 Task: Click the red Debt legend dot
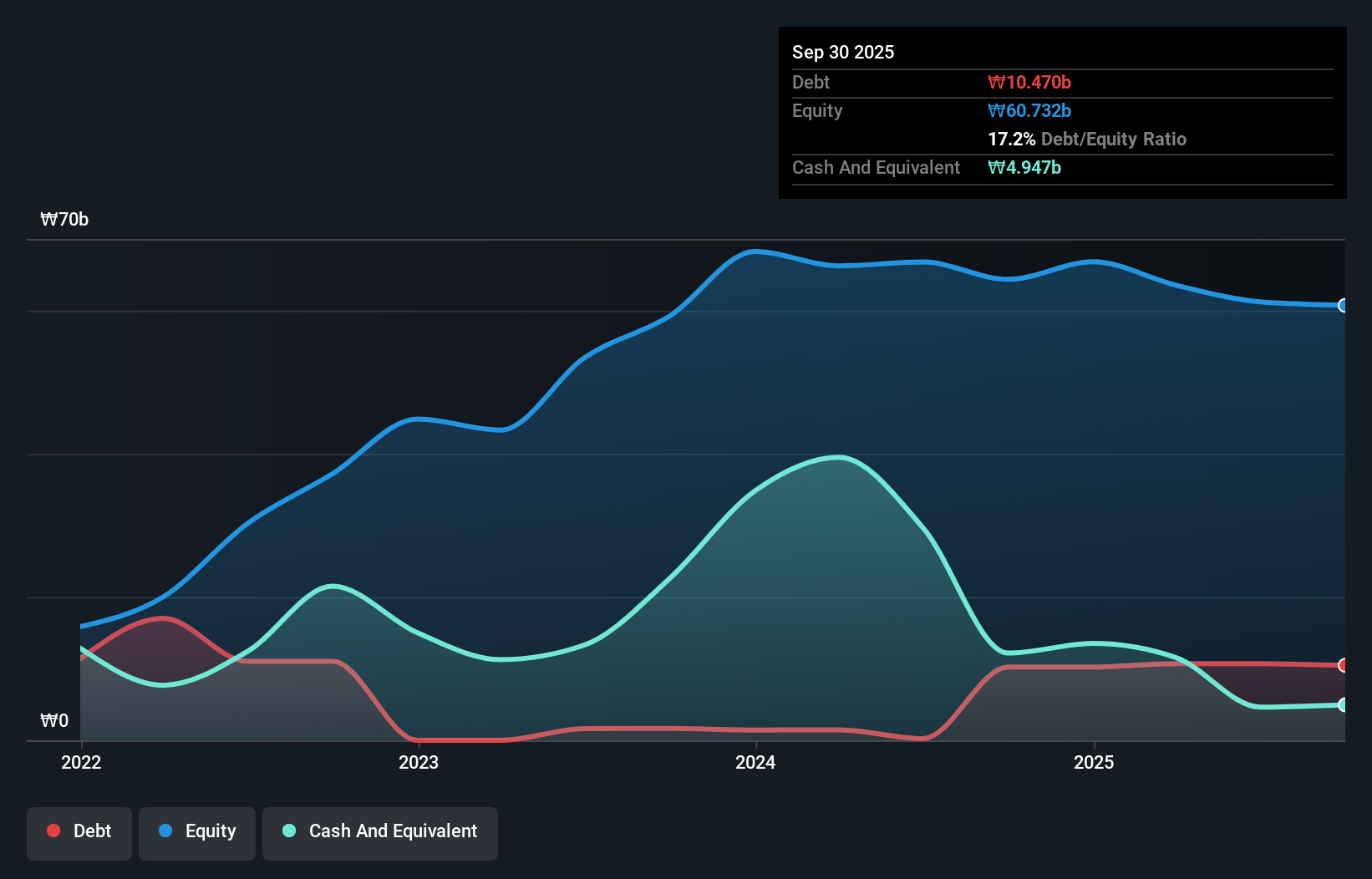point(53,831)
